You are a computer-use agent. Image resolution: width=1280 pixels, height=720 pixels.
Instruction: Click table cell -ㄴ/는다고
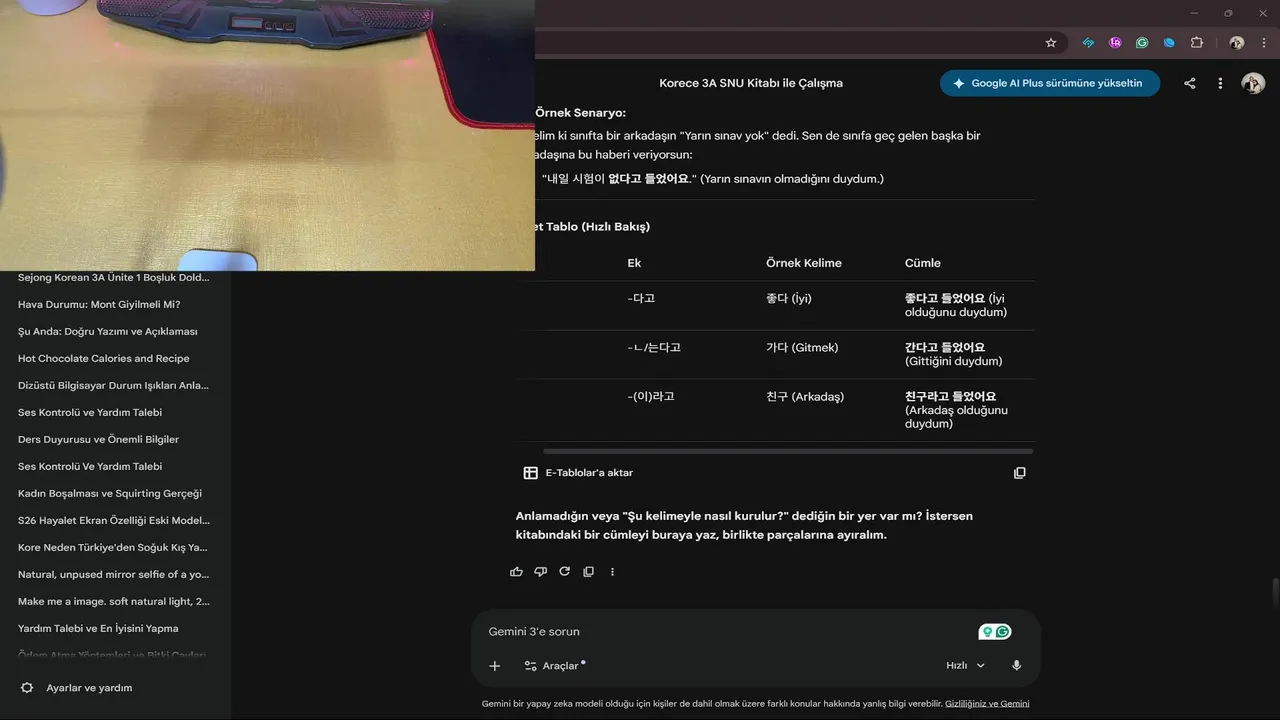click(654, 347)
